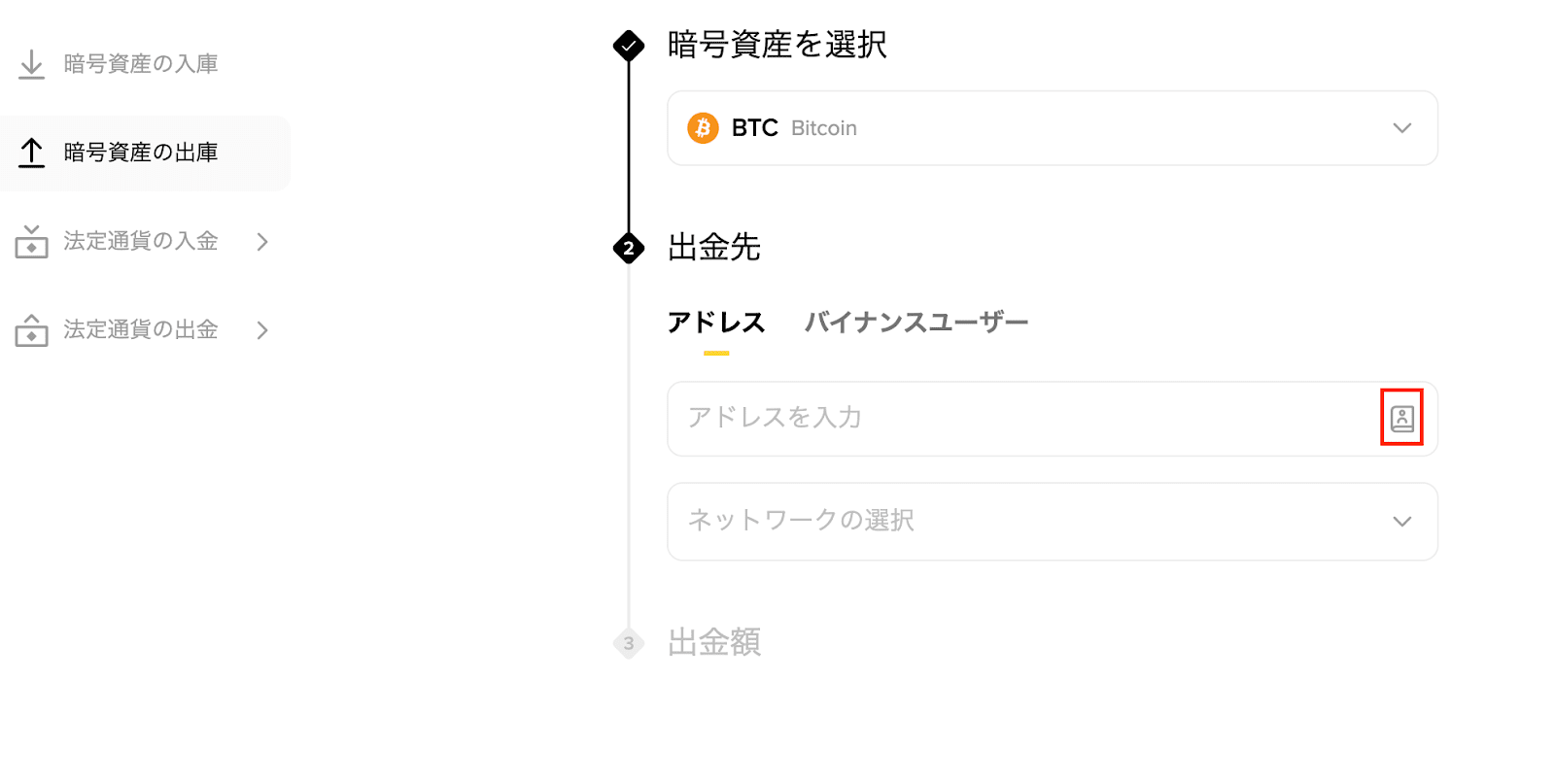Viewport: 1555px width, 784px height.
Task: Open 法定通貨の入金 menu item
Action: [141, 241]
